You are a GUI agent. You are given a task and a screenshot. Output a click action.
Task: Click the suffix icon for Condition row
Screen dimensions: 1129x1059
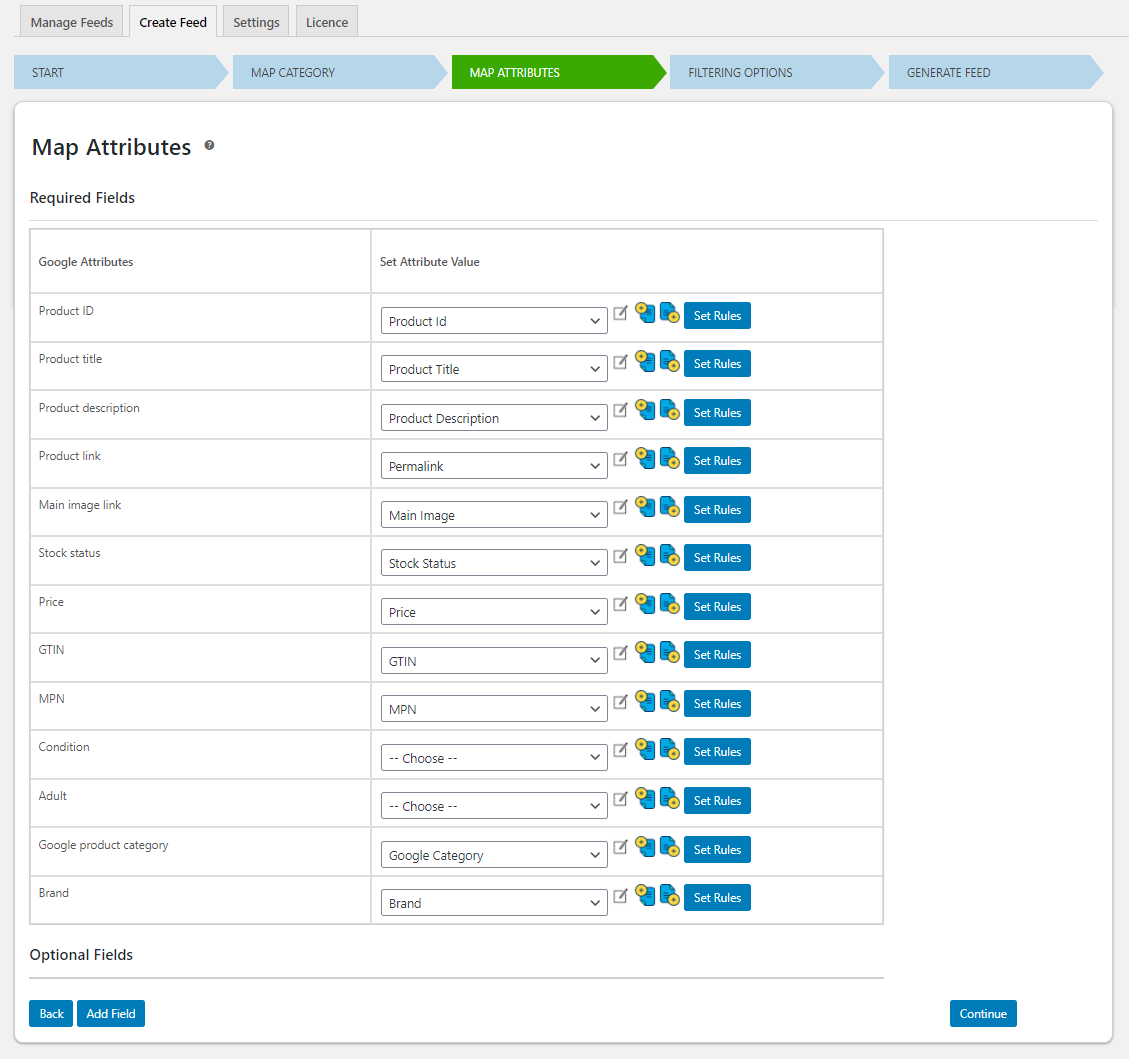click(670, 749)
